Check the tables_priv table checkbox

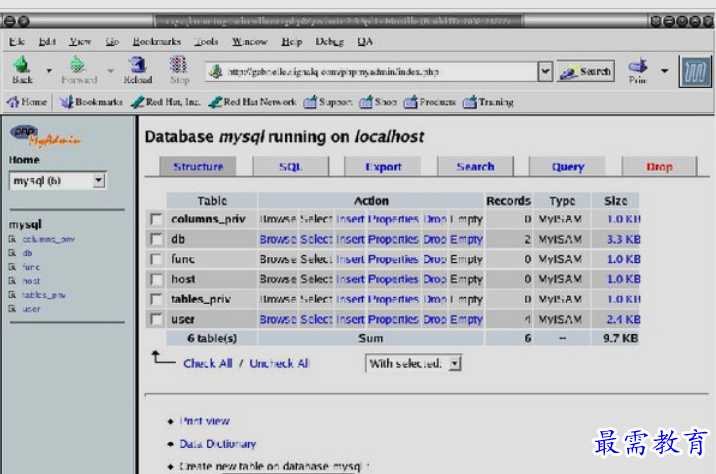(x=156, y=299)
